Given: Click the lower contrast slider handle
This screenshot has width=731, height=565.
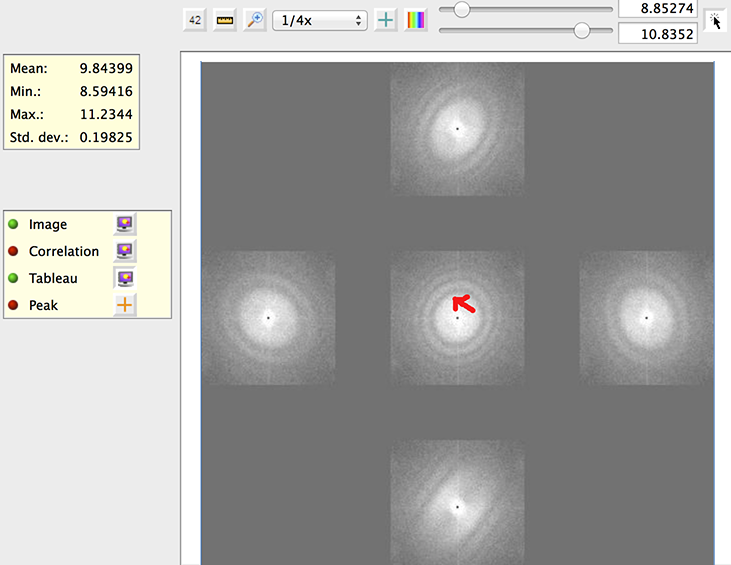Looking at the screenshot, I should click(x=582, y=31).
